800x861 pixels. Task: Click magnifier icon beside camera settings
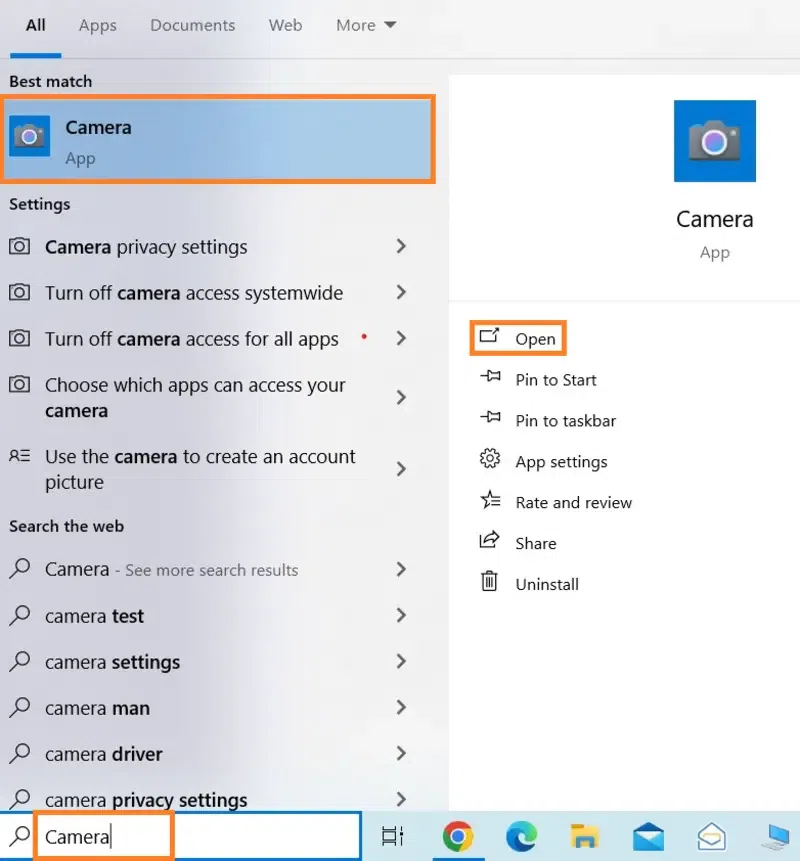click(20, 661)
